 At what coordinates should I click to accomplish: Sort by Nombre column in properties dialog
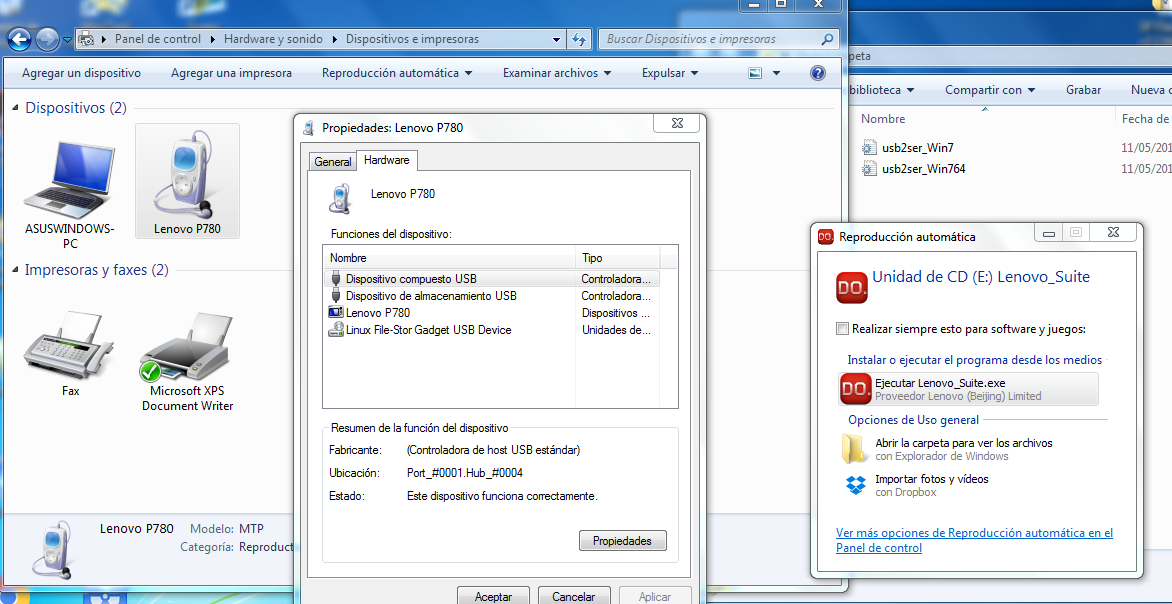coord(451,258)
